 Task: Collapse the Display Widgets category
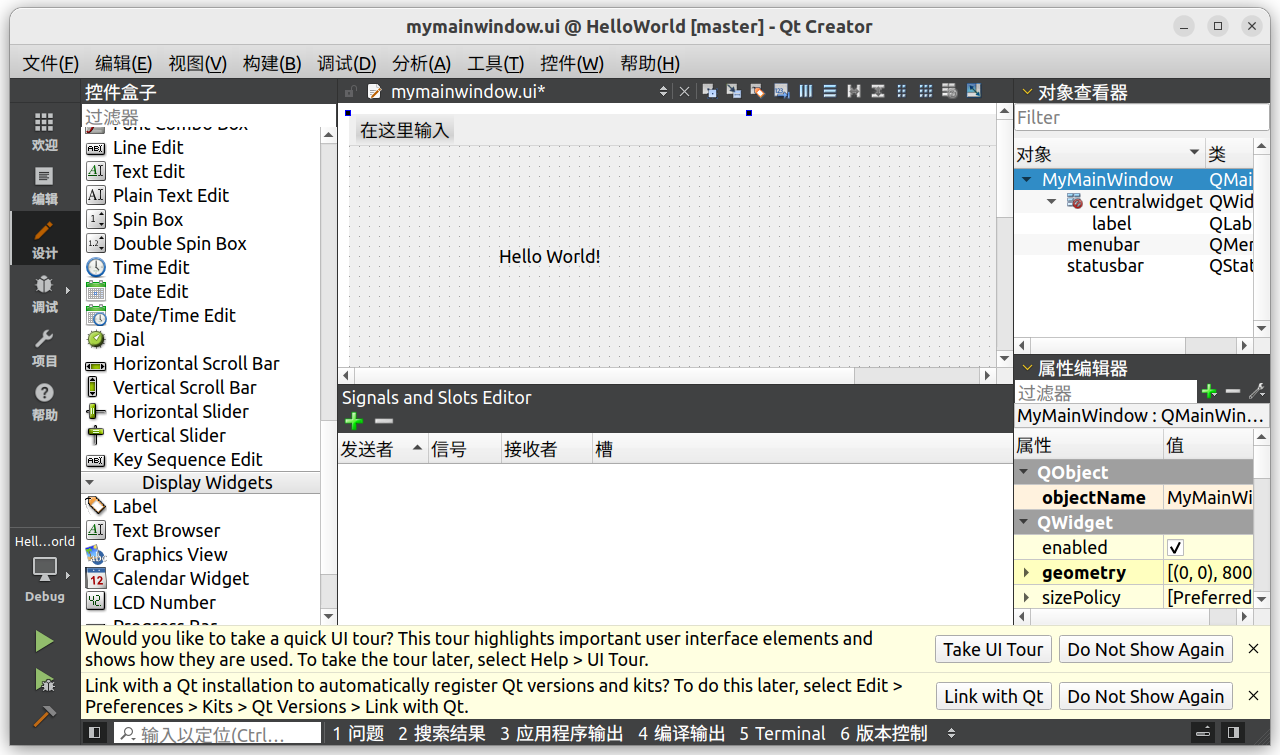[x=91, y=482]
